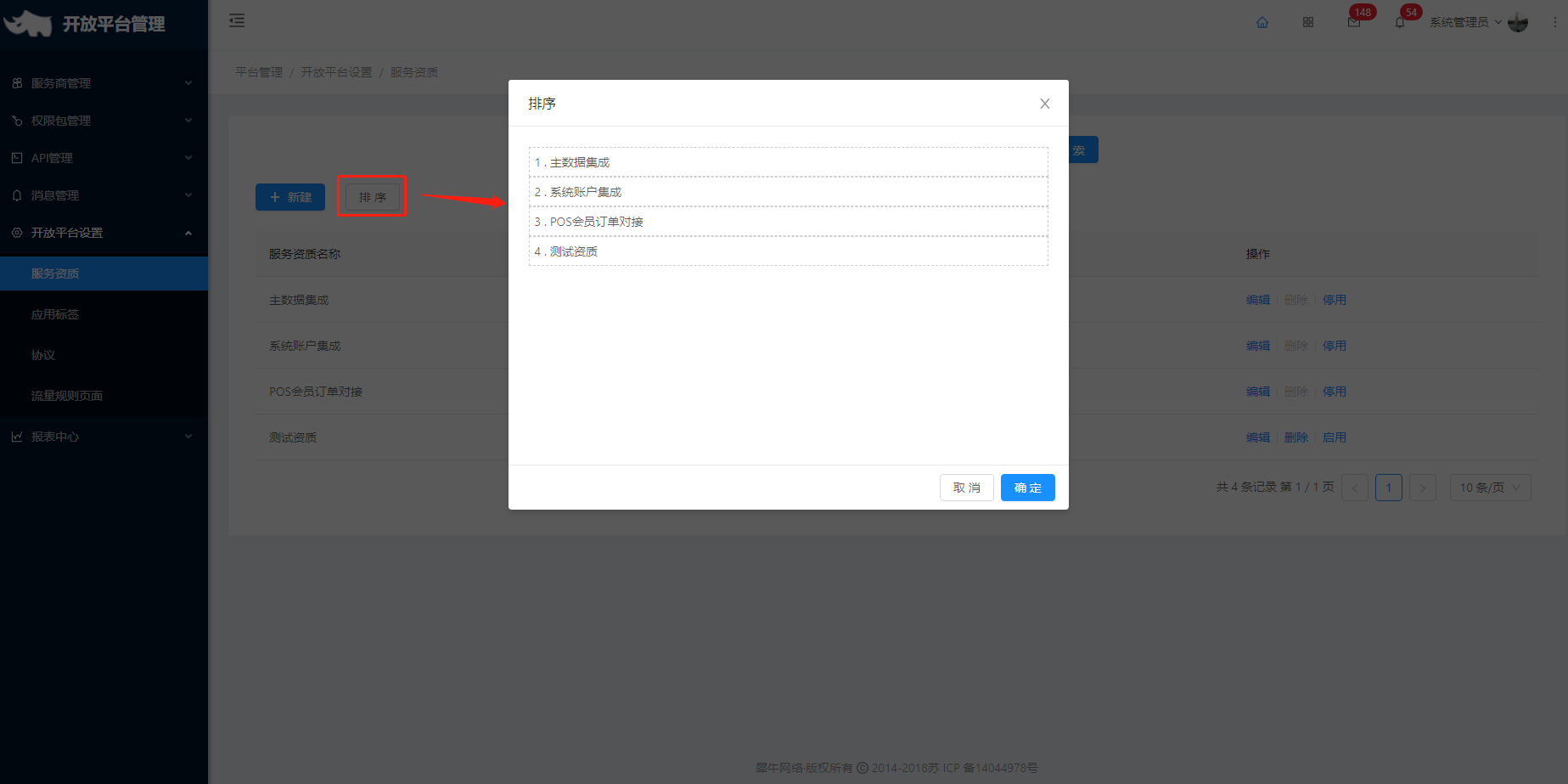Click 停用 for POS会员订单对接 row
This screenshot has height=784, width=1568.
pos(1335,392)
